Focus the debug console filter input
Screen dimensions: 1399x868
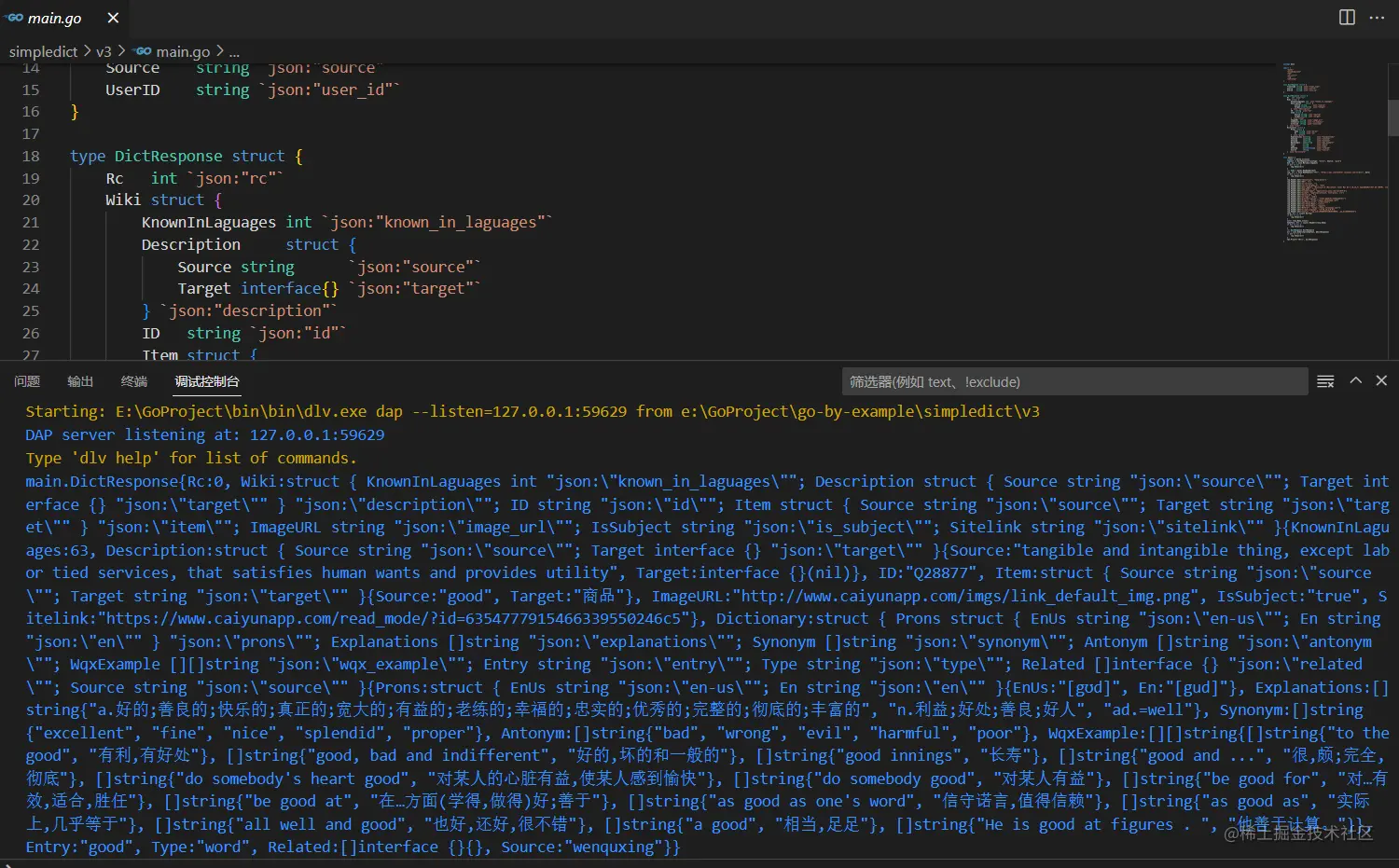1074,381
